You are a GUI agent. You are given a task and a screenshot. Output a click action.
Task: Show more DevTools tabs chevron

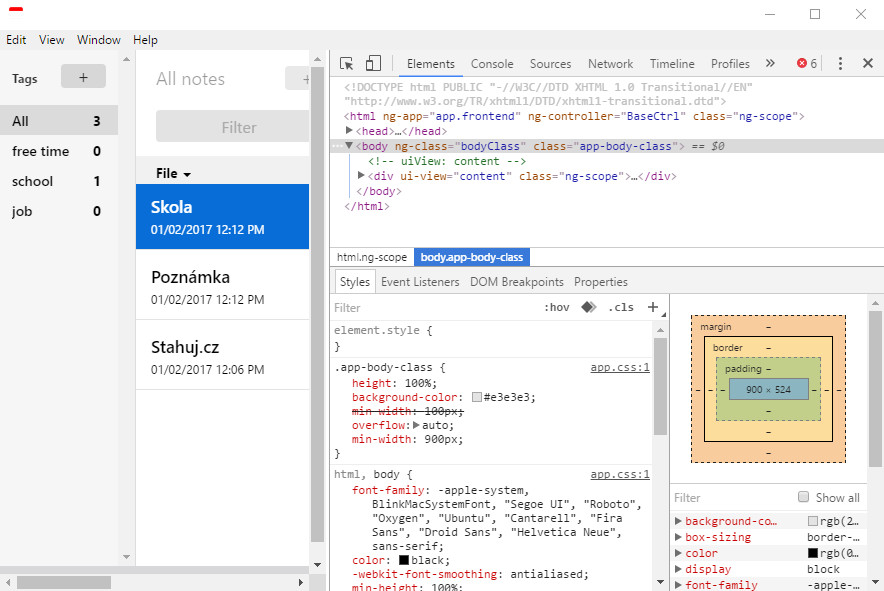(x=770, y=63)
